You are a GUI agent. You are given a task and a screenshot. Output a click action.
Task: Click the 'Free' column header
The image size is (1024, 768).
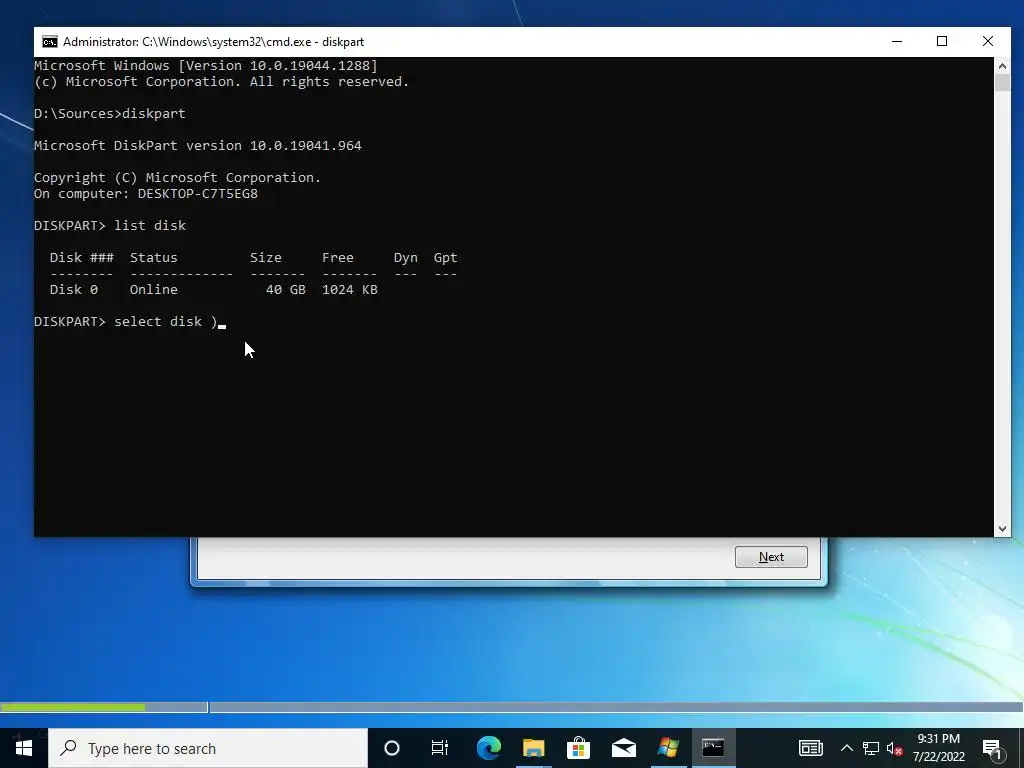338,257
